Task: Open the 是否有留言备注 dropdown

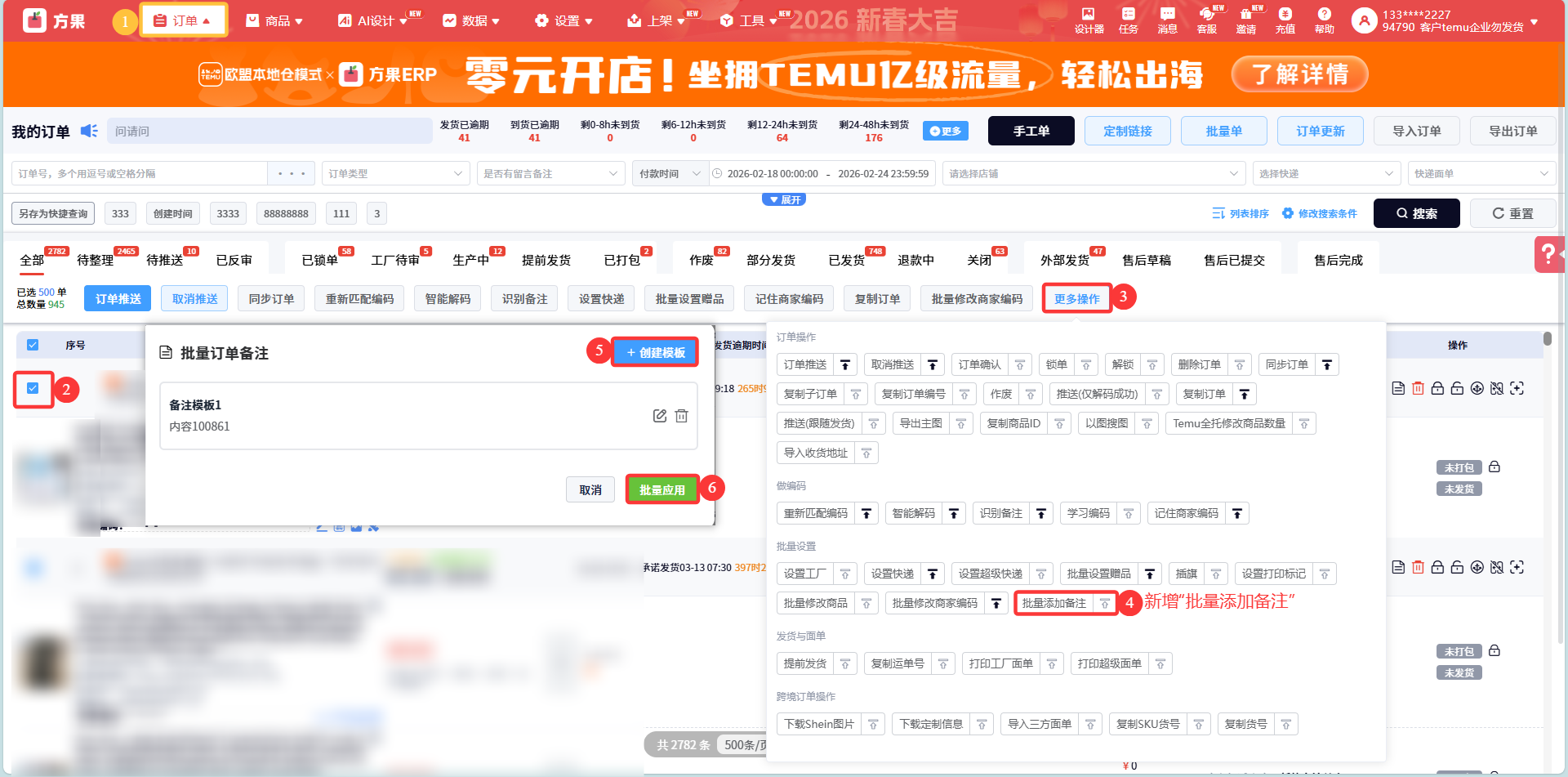Action: coord(550,173)
